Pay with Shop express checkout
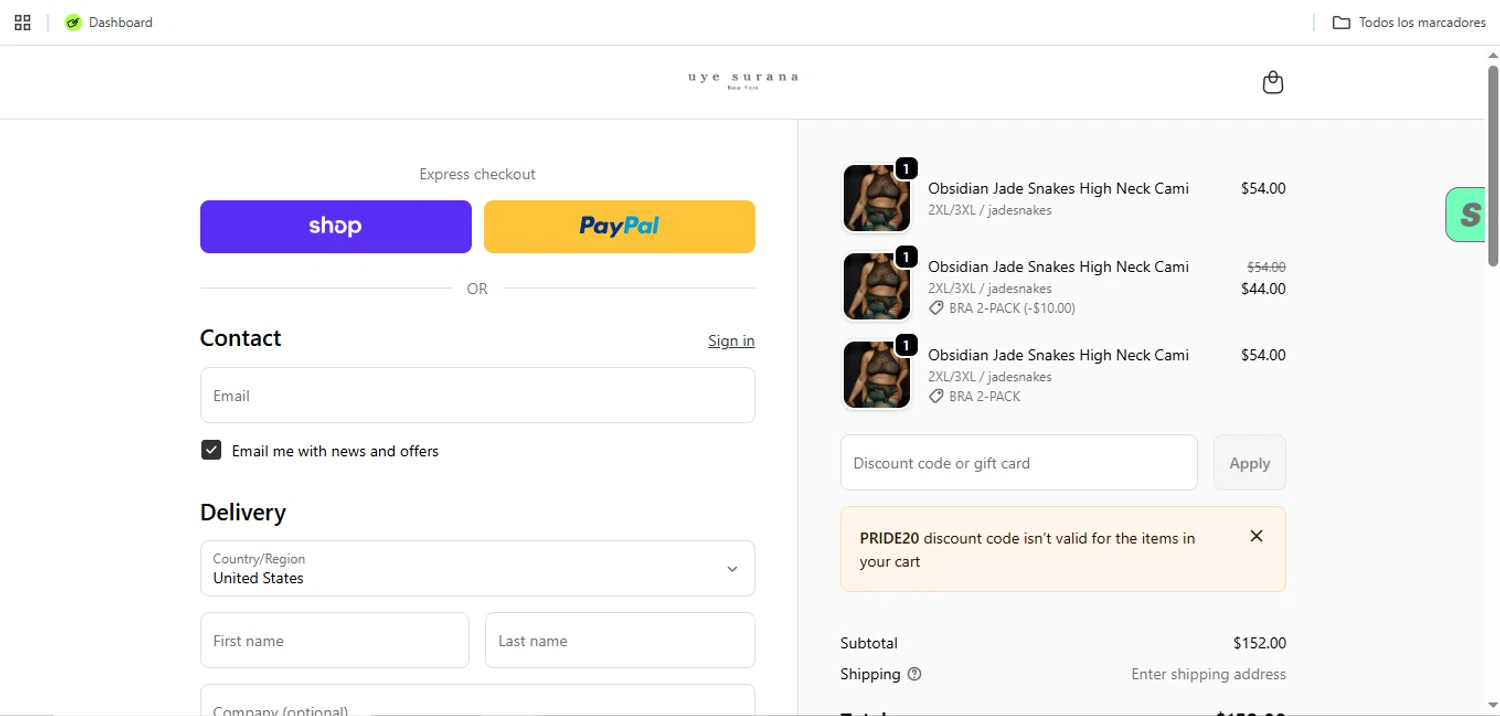Viewport: 1500px width, 716px height. (335, 227)
